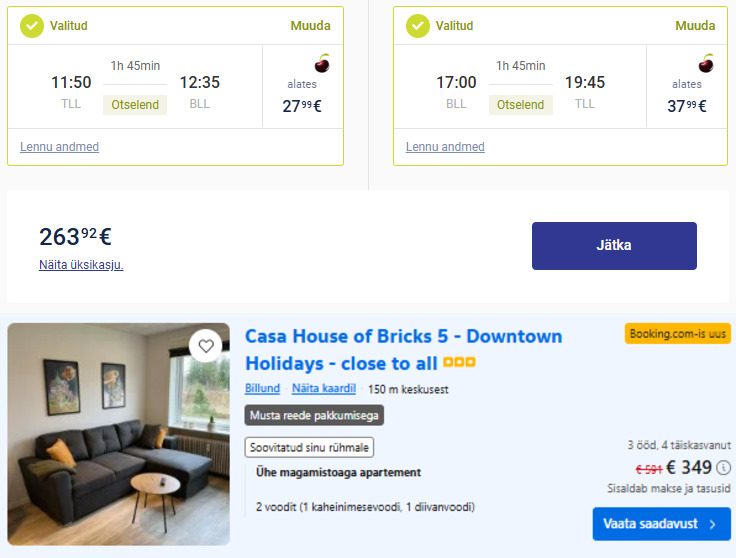The height and width of the screenshot is (558, 736).
Task: Show price breakdown via Näita üksikasju
Action: click(x=81, y=265)
